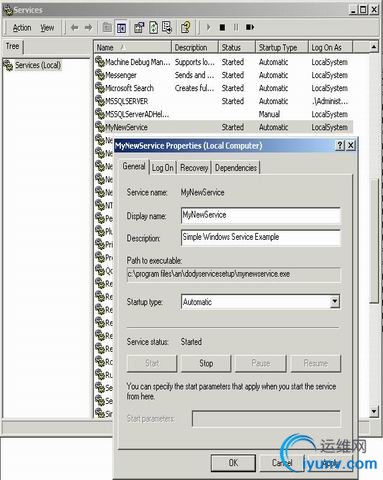Screen dimensions: 383x480
Task: Click the services list vertical scrollbar thumb
Action: (x=374, y=241)
